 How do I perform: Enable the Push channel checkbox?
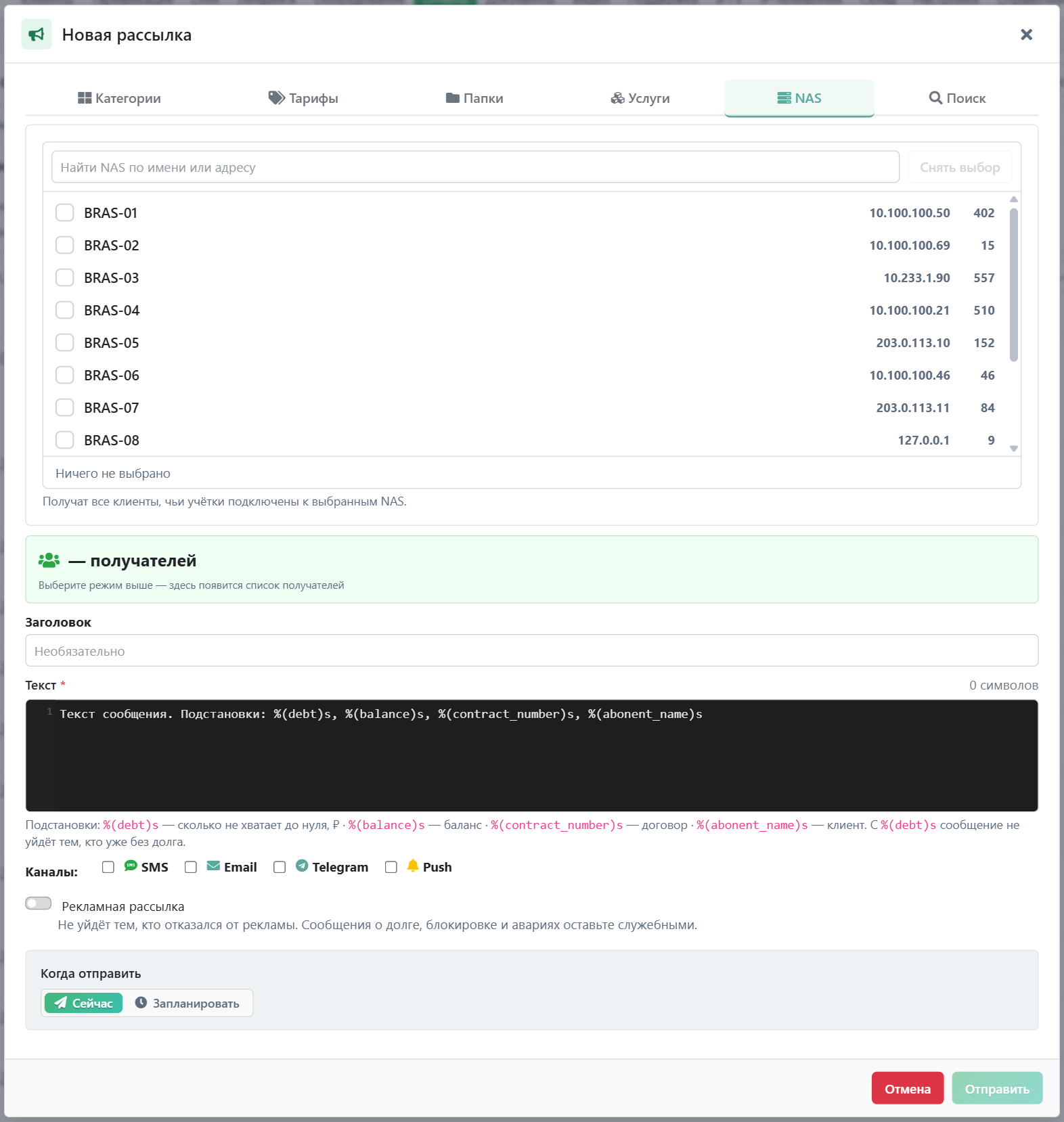(391, 867)
